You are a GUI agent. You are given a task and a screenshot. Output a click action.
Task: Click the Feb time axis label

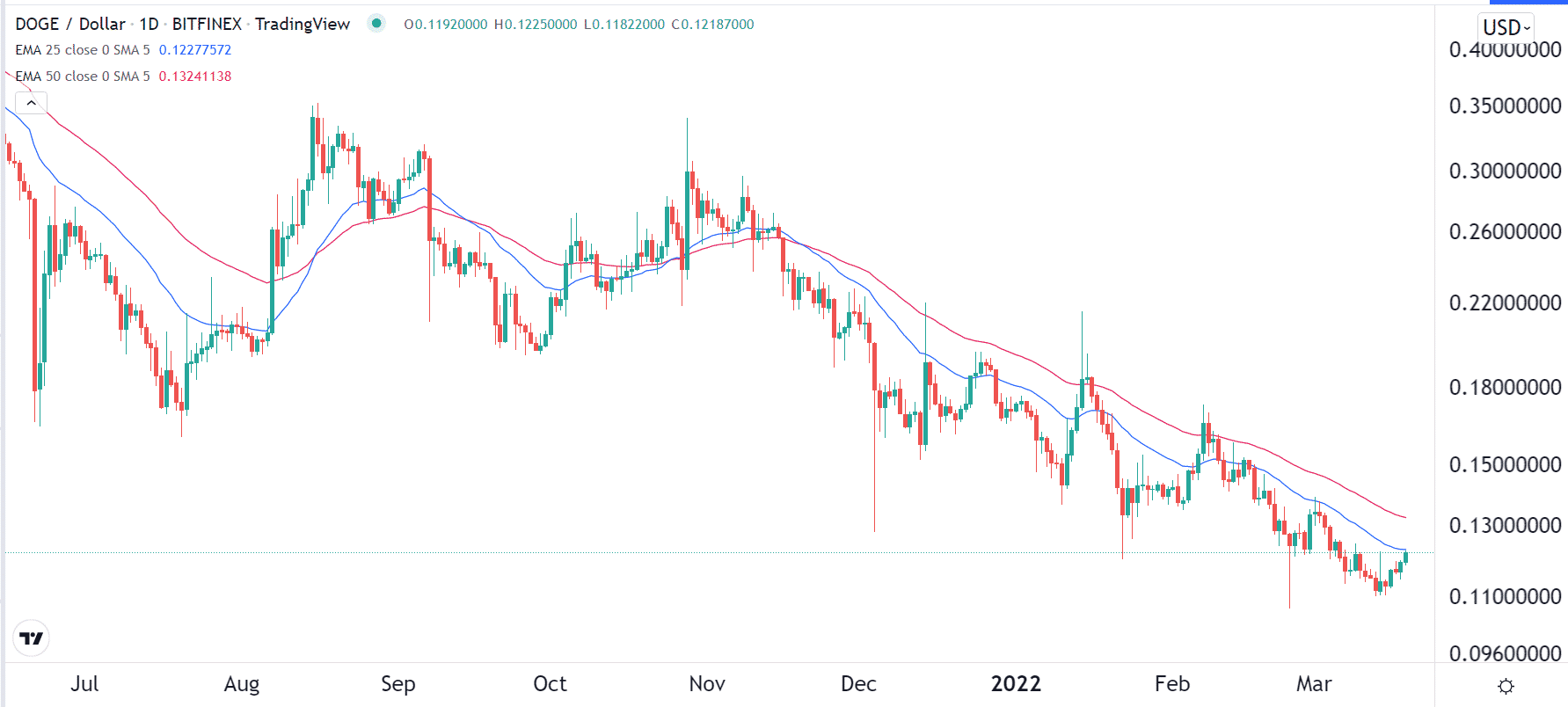coord(1172,684)
